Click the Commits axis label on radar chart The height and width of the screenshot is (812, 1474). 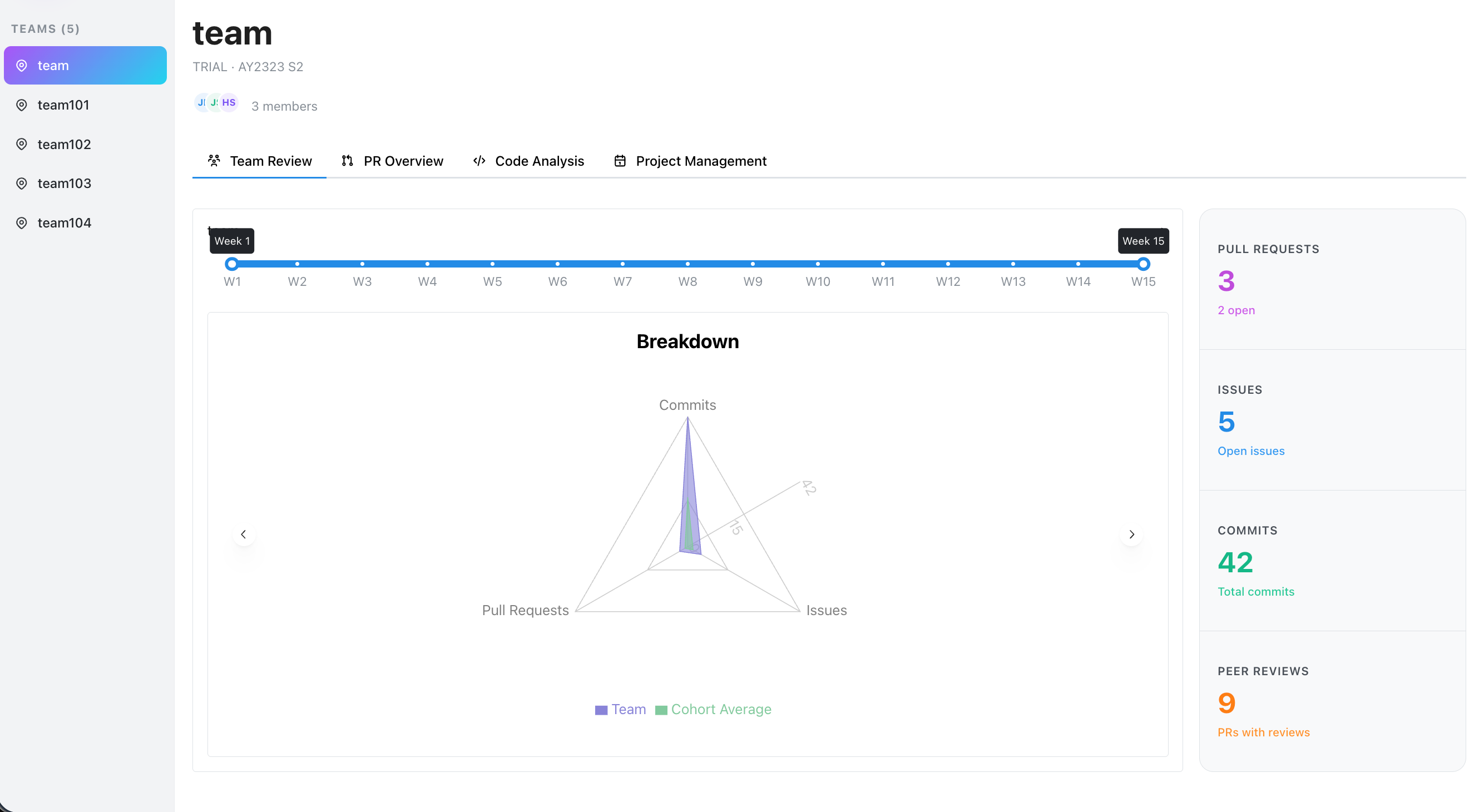coord(687,405)
